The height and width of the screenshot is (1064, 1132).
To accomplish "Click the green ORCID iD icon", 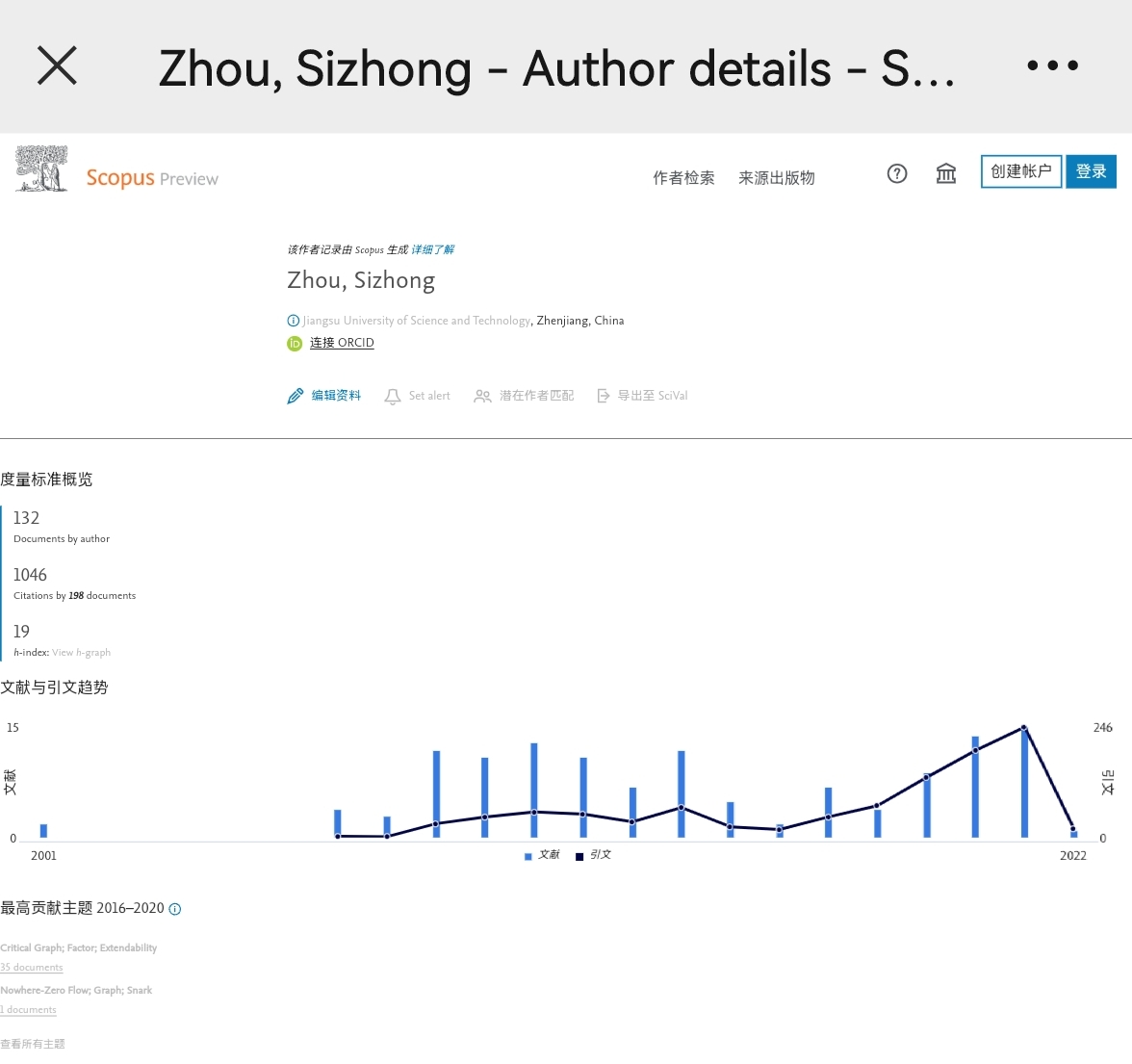I will 294,343.
